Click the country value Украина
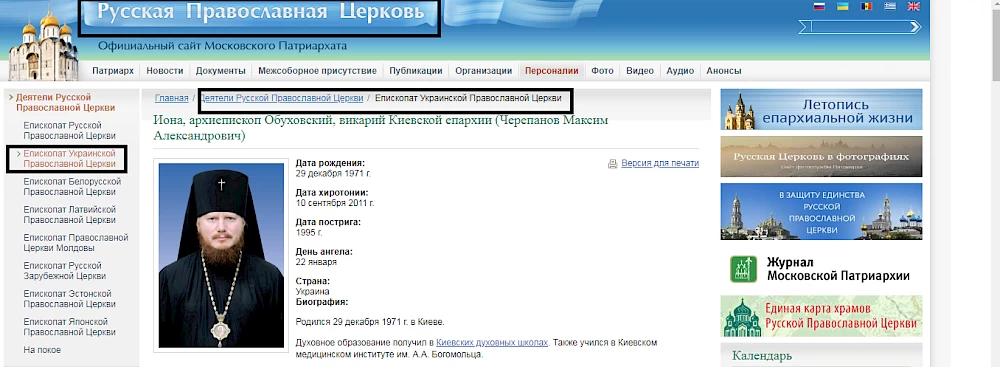 [312, 291]
